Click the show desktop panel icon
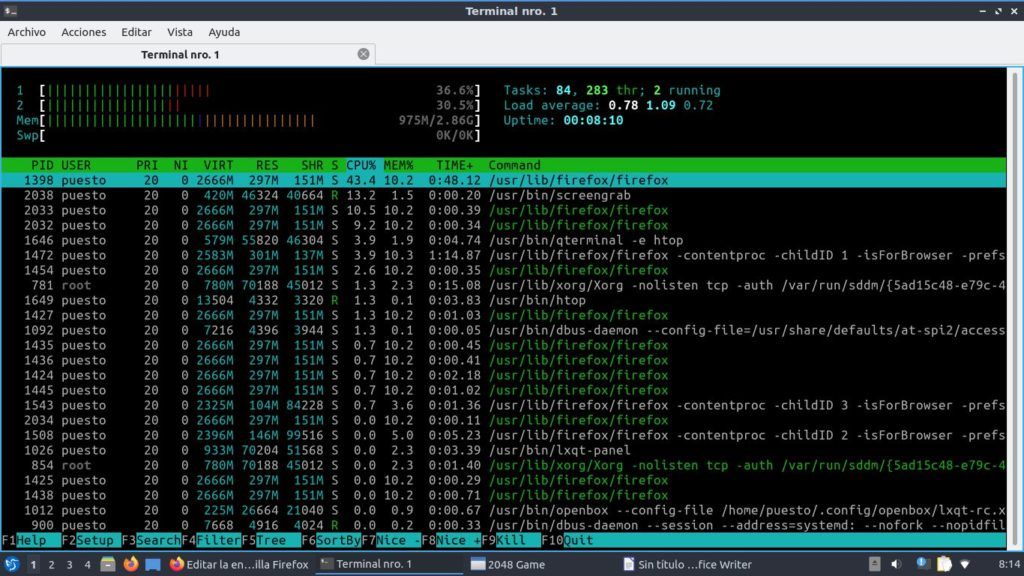Image resolution: width=1024 pixels, height=576 pixels. (153, 565)
